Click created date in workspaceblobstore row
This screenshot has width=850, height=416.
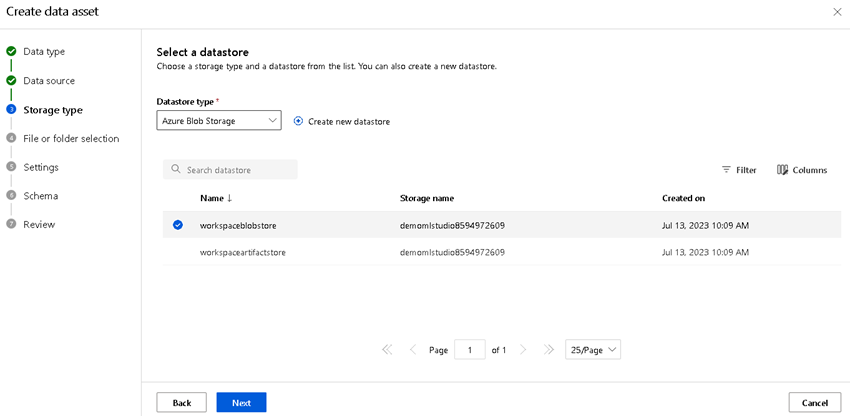coord(706,226)
